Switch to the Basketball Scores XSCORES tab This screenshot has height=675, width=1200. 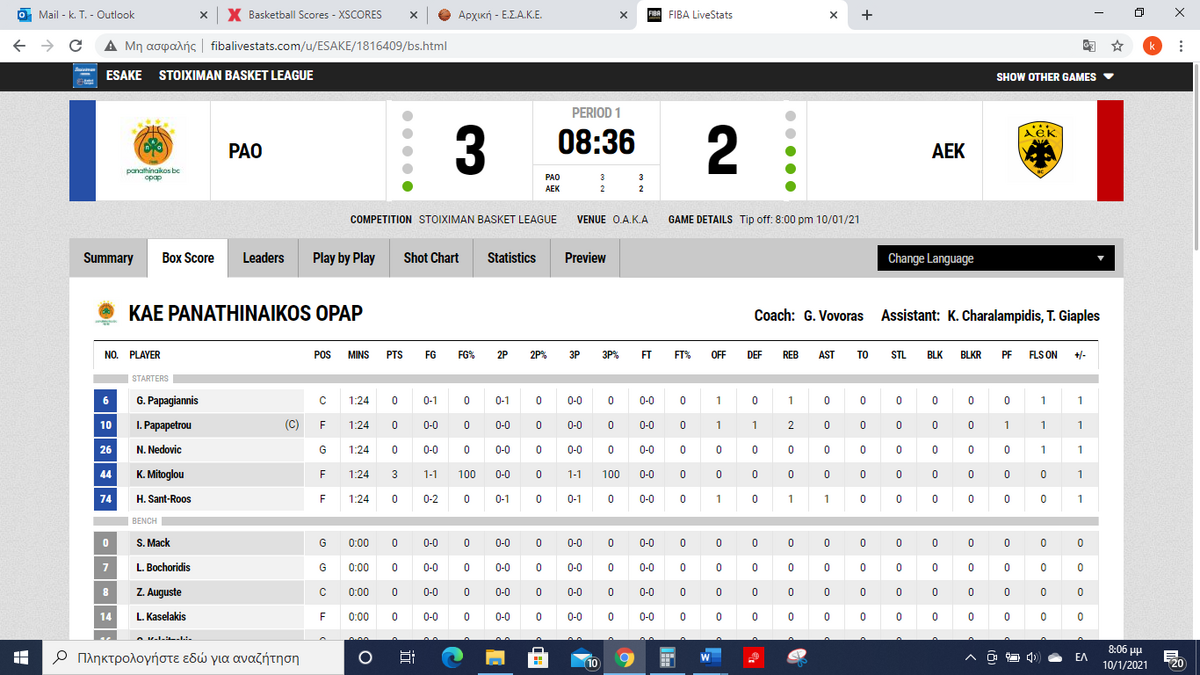coord(322,15)
